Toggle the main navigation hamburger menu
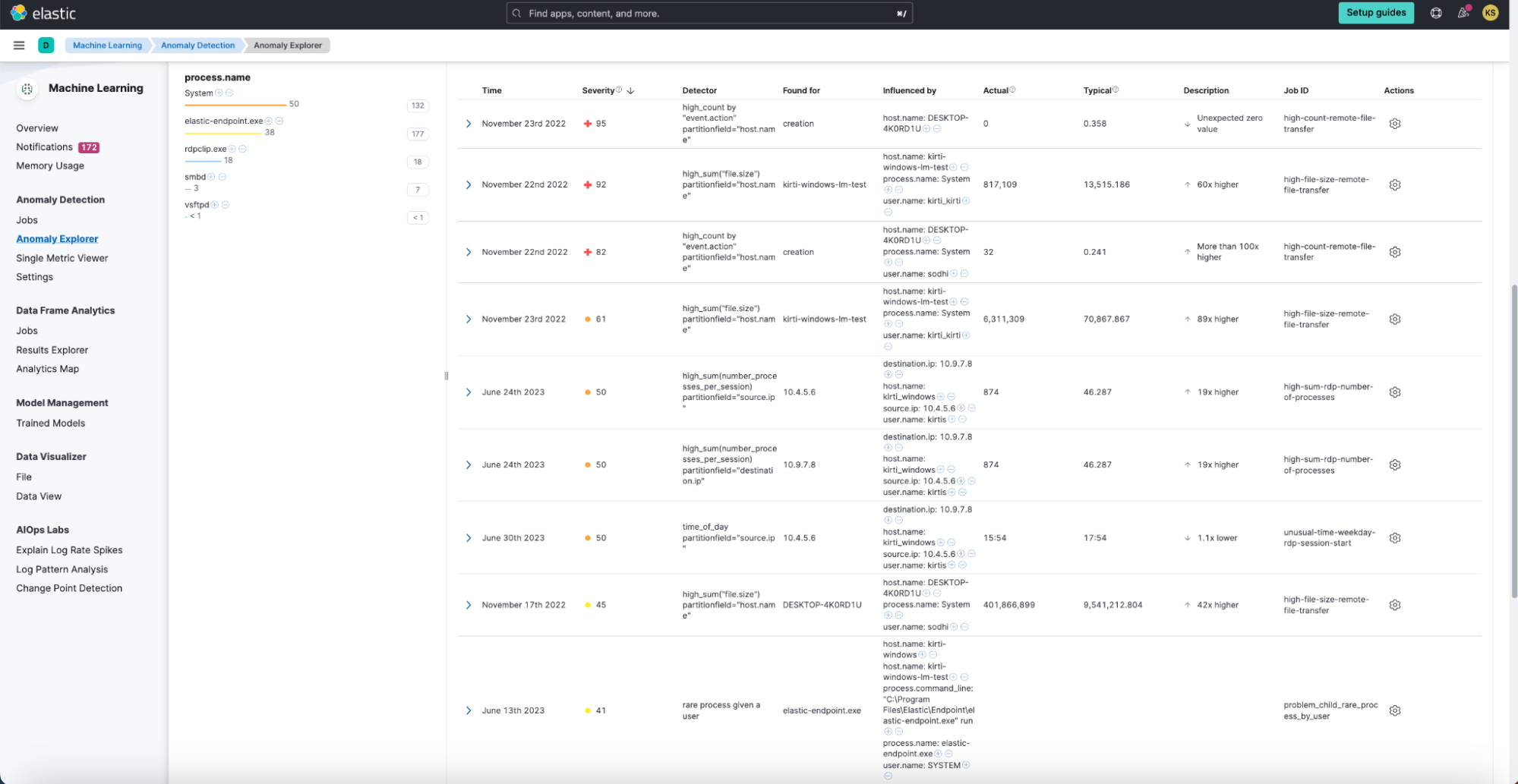This screenshot has height=784, width=1518. click(x=19, y=46)
